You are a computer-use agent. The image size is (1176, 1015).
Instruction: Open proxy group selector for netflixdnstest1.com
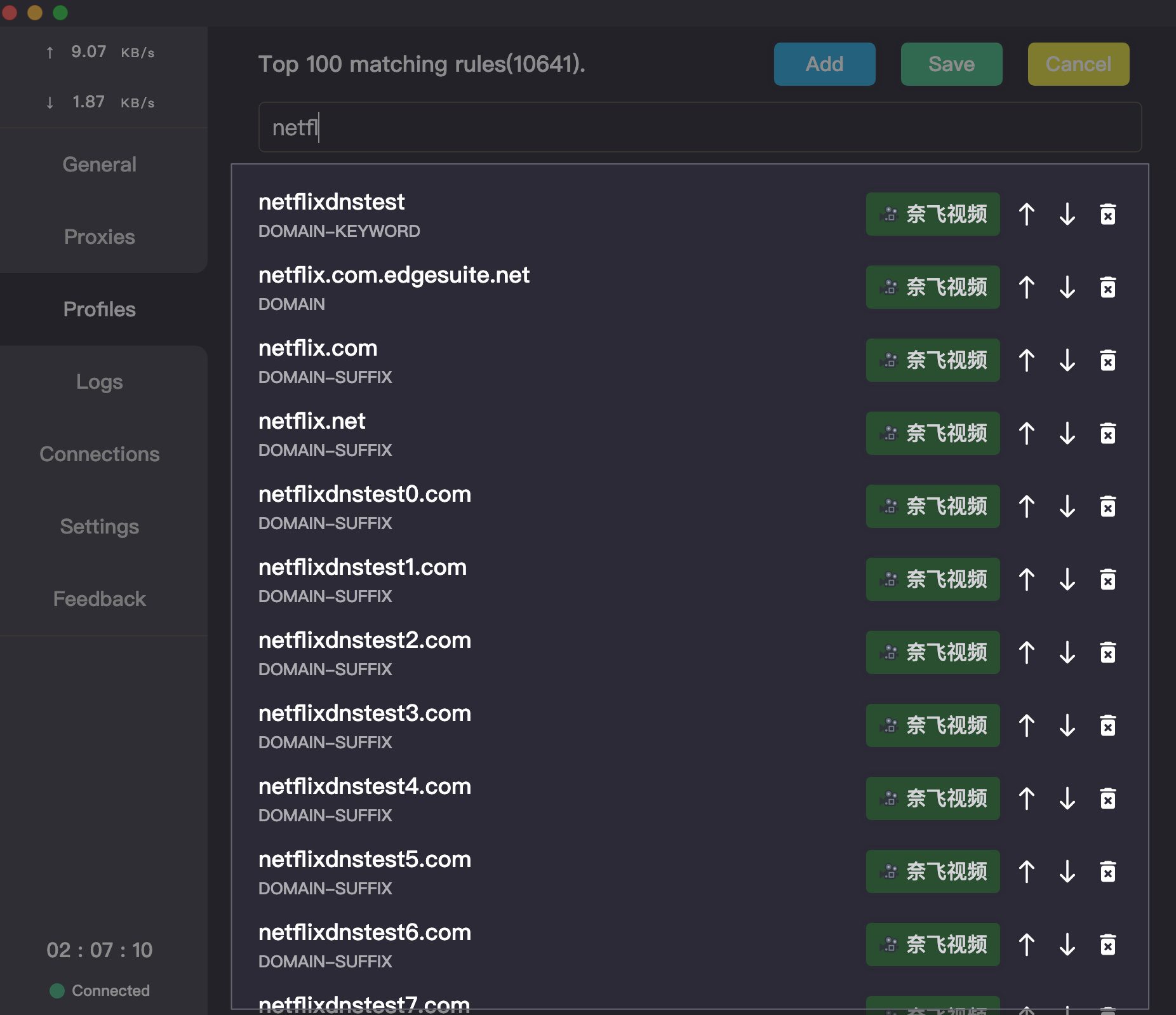933,580
